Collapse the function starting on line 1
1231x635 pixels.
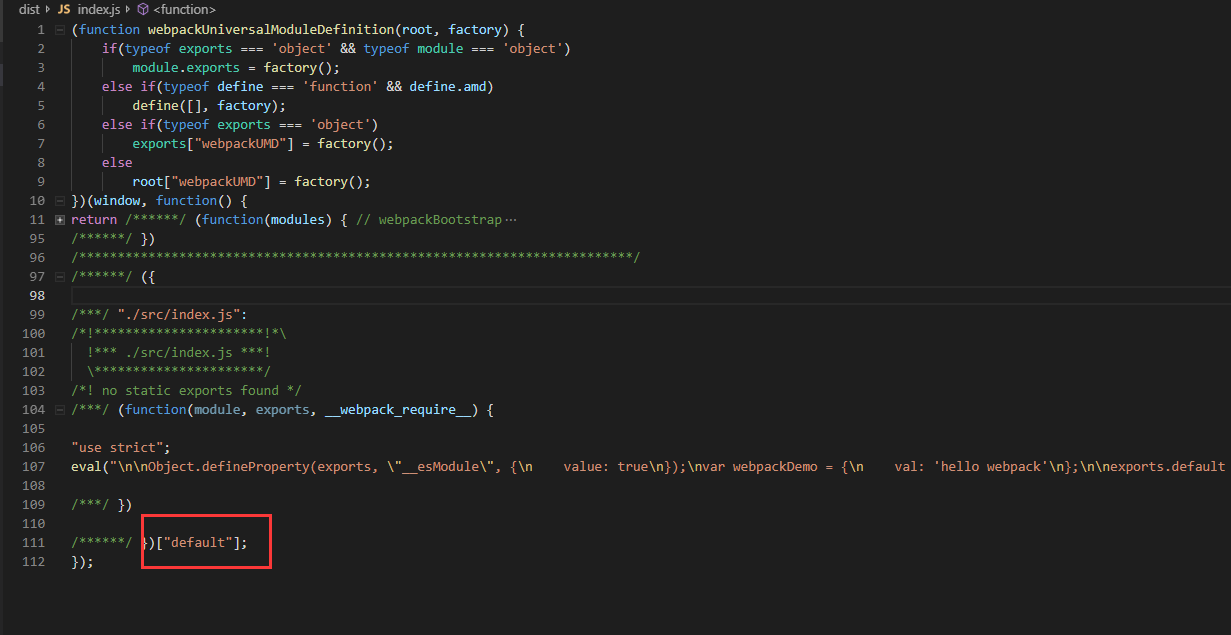click(58, 29)
